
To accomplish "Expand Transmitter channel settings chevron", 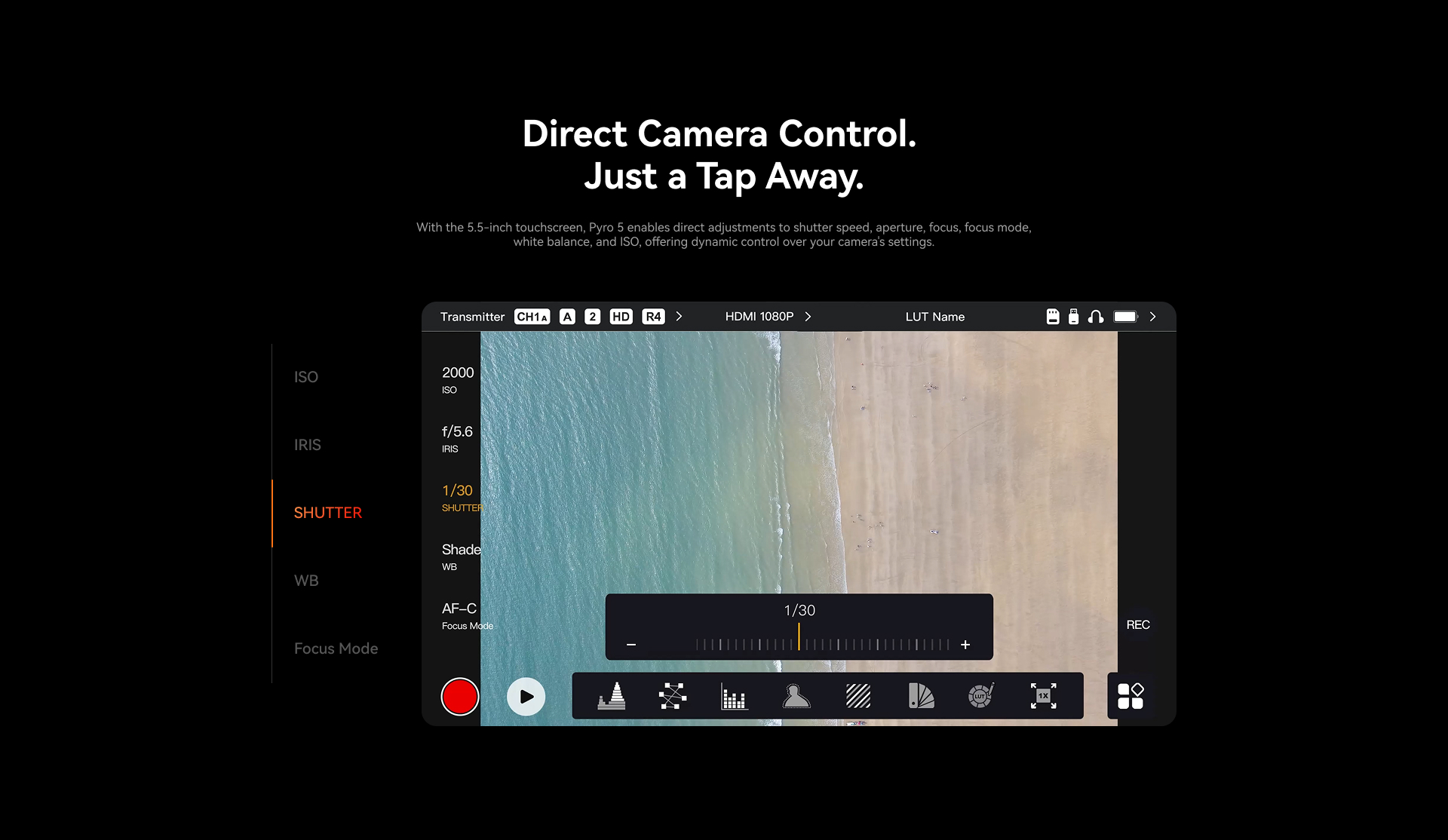I will coord(679,317).
